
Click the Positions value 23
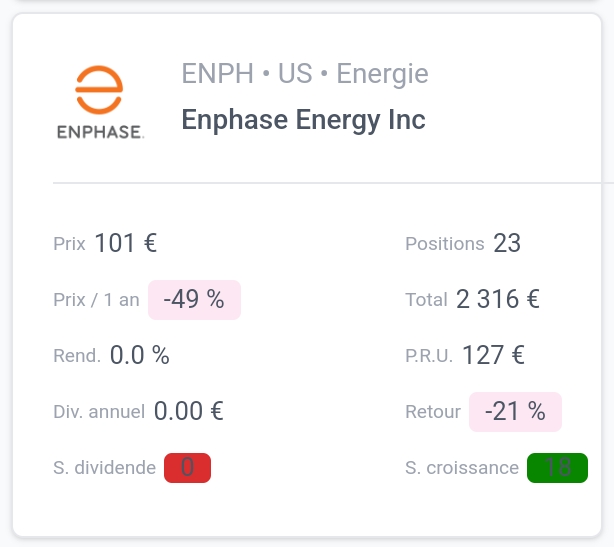tap(507, 243)
